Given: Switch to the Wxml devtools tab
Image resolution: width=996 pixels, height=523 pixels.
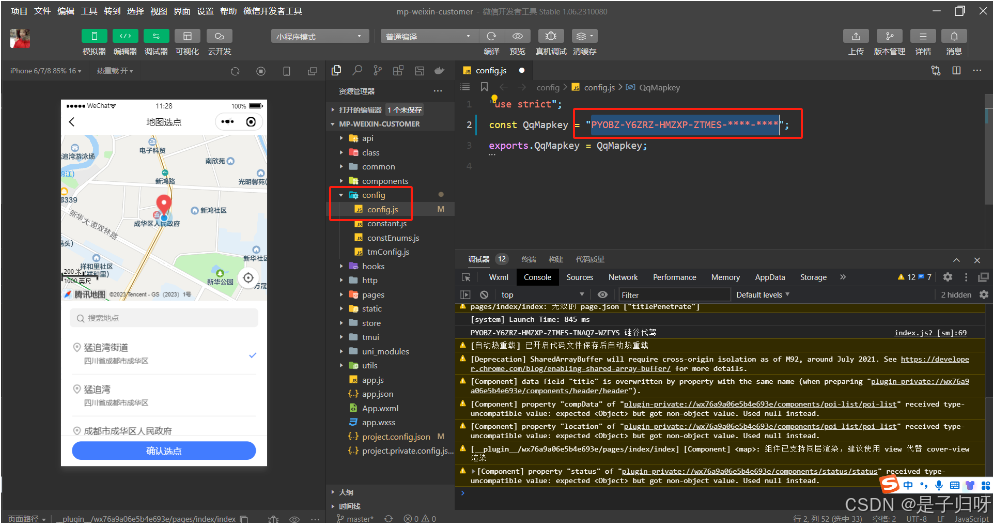Looking at the screenshot, I should coord(498,277).
